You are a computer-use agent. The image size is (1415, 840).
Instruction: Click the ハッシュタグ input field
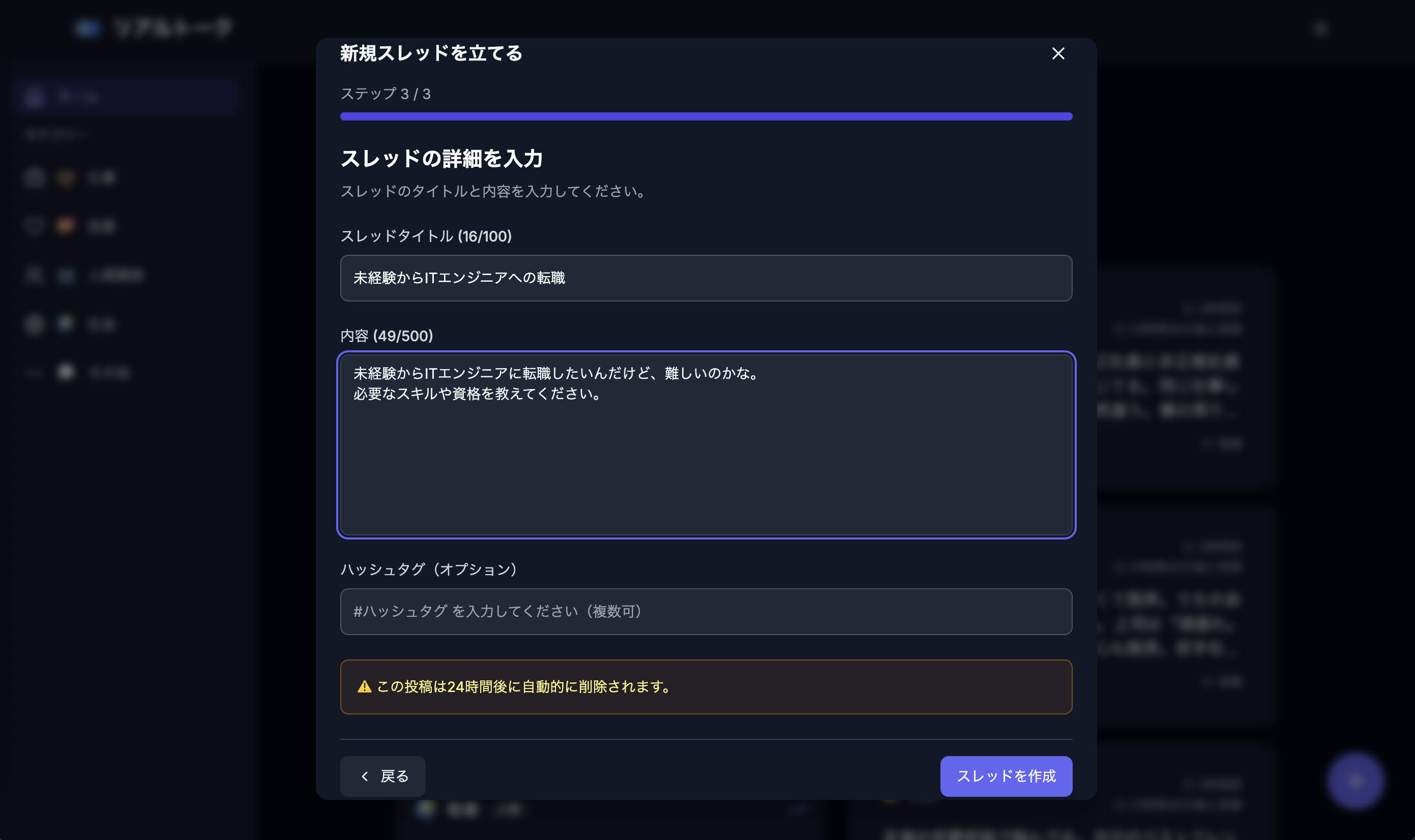tap(706, 611)
